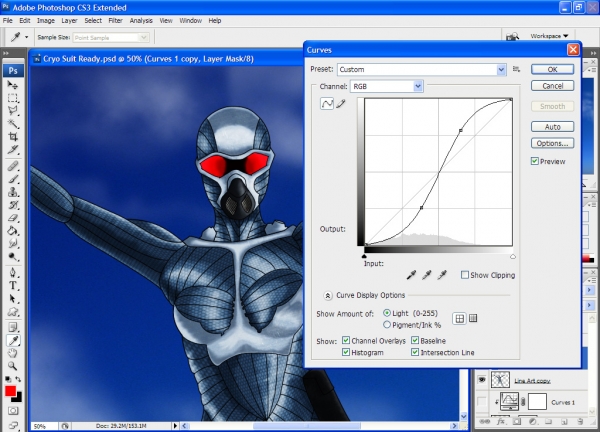The height and width of the screenshot is (432, 600).
Task: Select the Blur tool
Action: (13, 243)
